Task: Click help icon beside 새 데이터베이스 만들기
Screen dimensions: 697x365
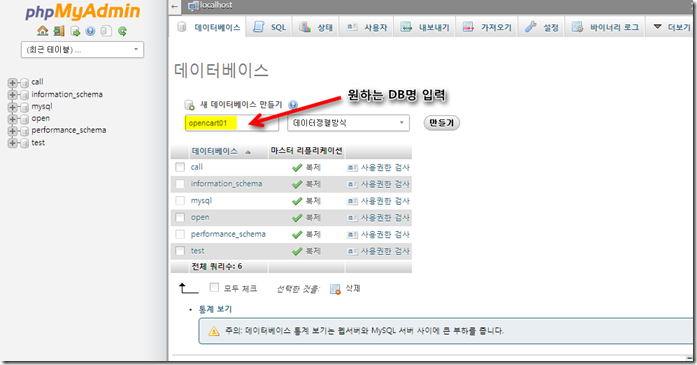Action: pos(292,105)
